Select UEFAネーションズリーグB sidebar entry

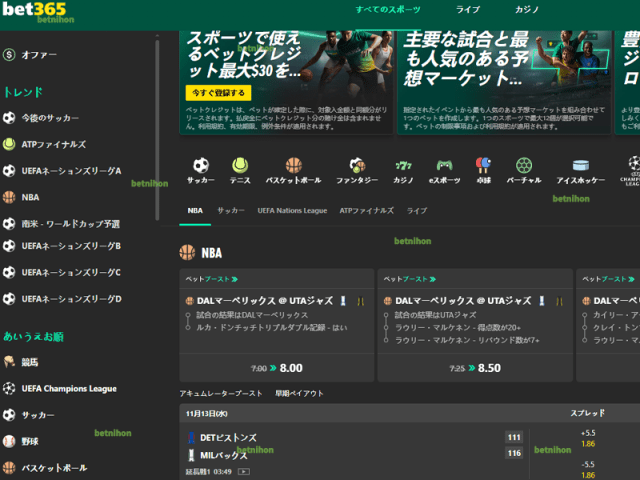tap(71, 246)
